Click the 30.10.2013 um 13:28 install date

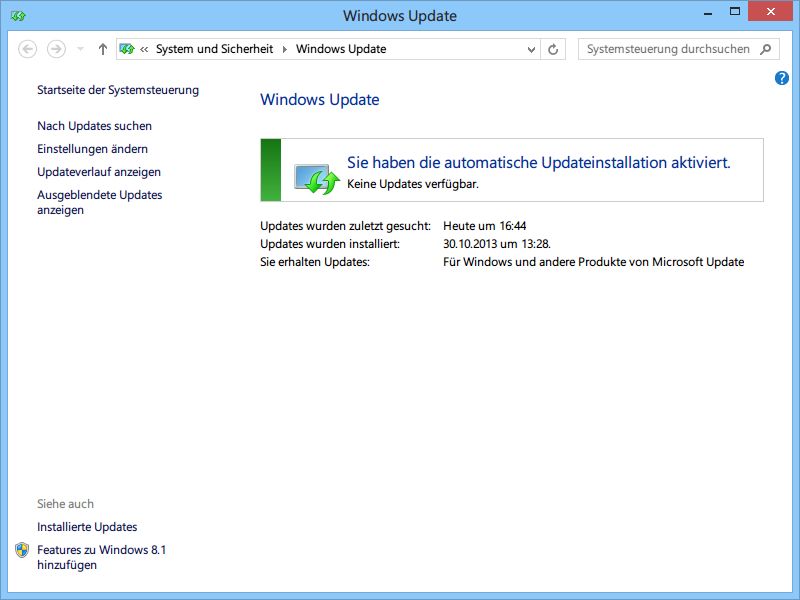click(x=497, y=244)
